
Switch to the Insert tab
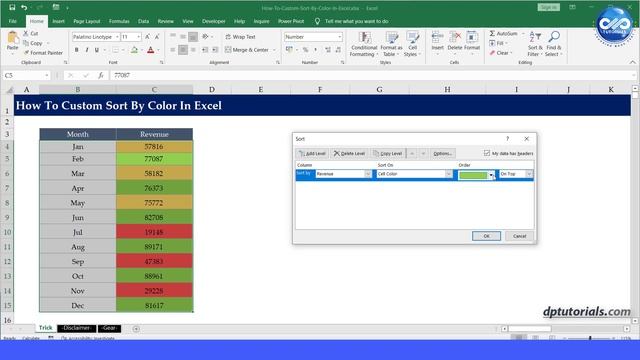point(58,21)
